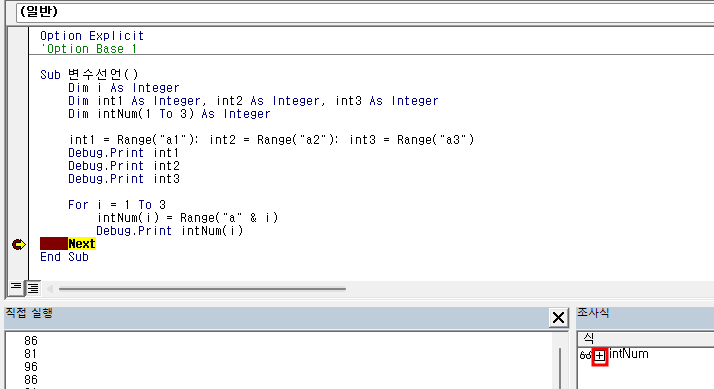Click the End Sub line
Screen dimensions: 714x389
click(64, 256)
